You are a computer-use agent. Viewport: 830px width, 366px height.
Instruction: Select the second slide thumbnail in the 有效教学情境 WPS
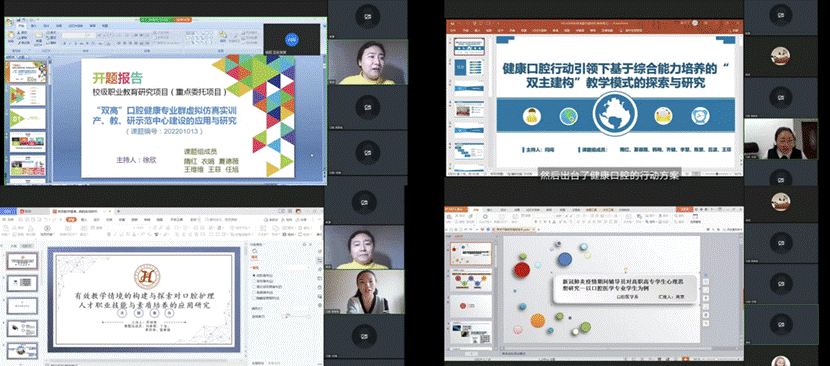pyautogui.click(x=23, y=283)
